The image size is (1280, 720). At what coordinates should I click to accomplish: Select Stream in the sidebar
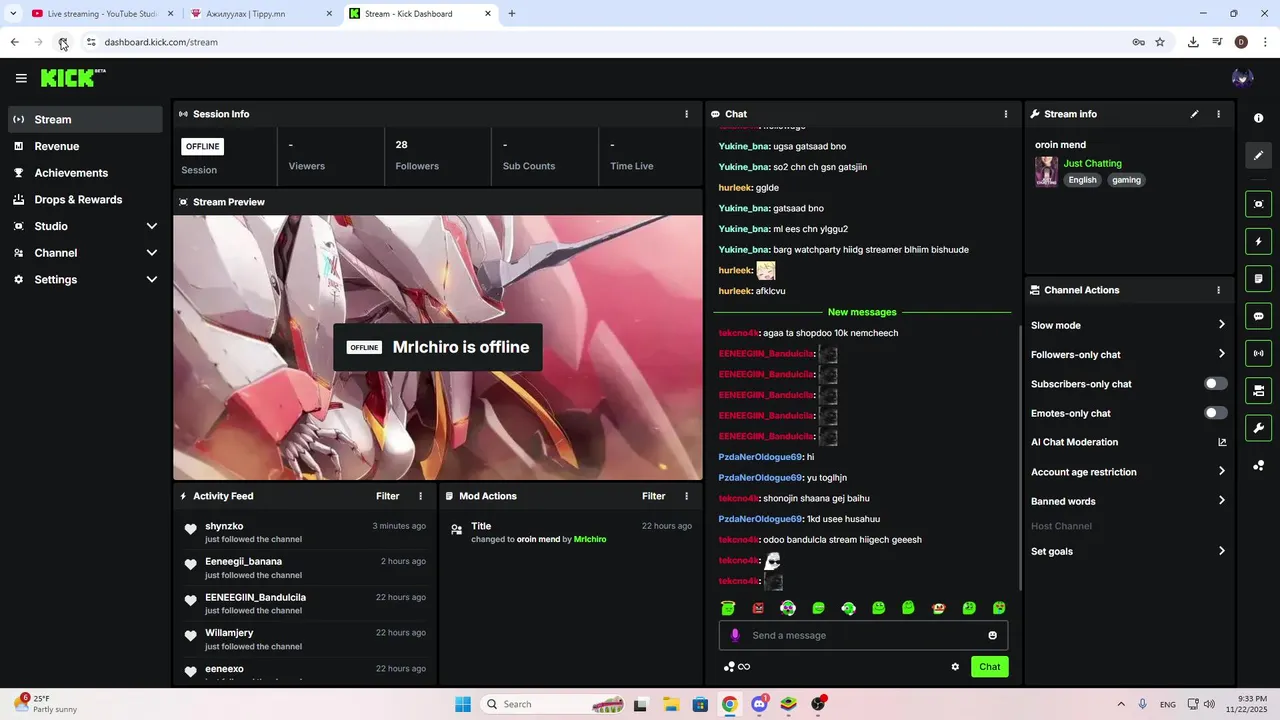tap(85, 119)
